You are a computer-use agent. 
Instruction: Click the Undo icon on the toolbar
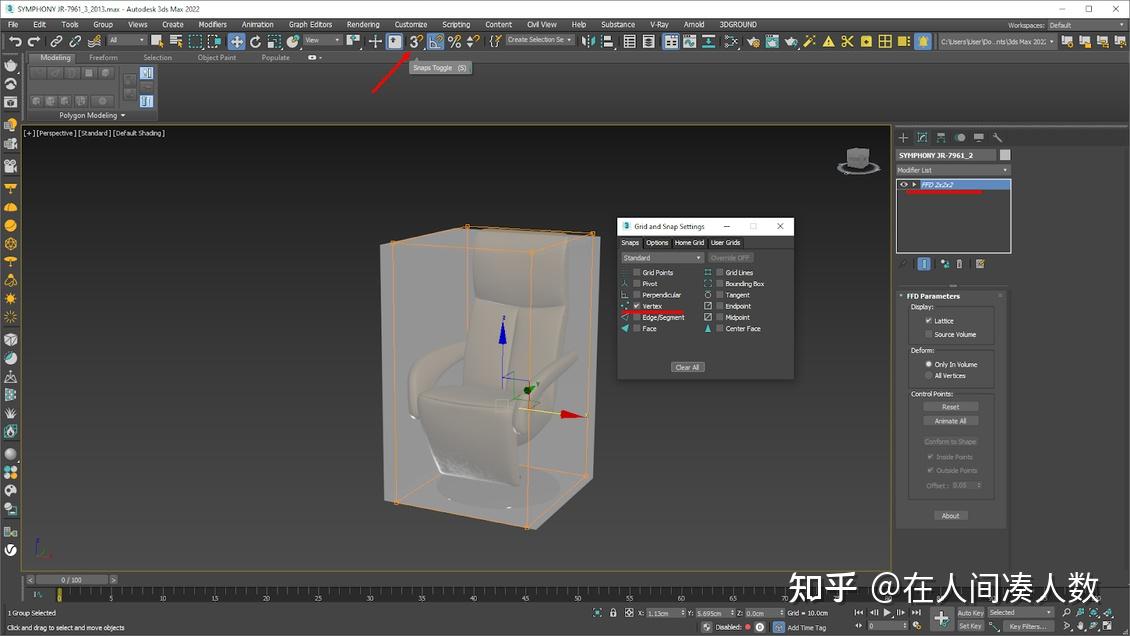(x=14, y=41)
